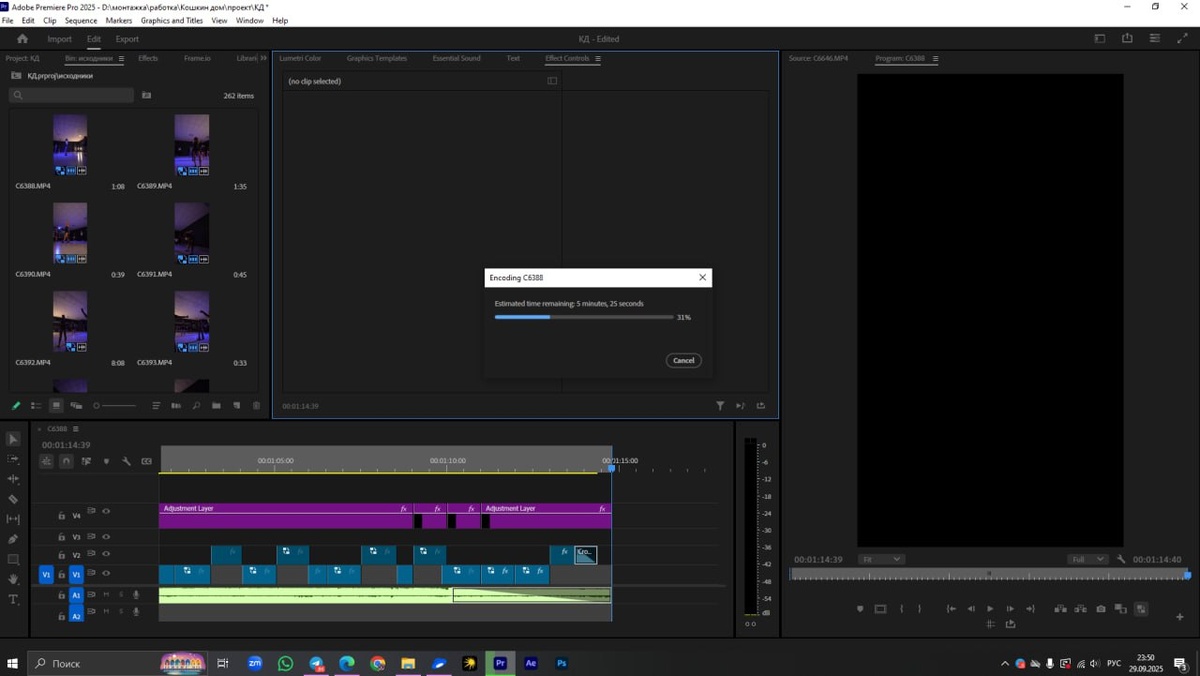Select the Razor tool

coord(13,499)
